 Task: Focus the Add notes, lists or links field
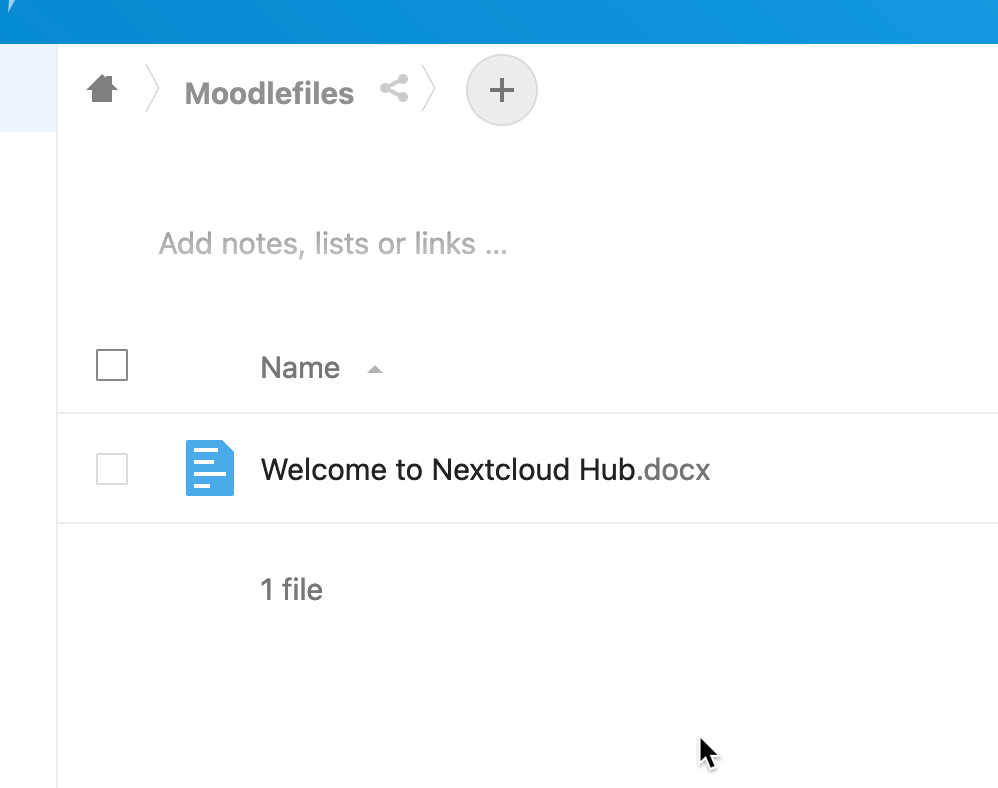point(333,243)
